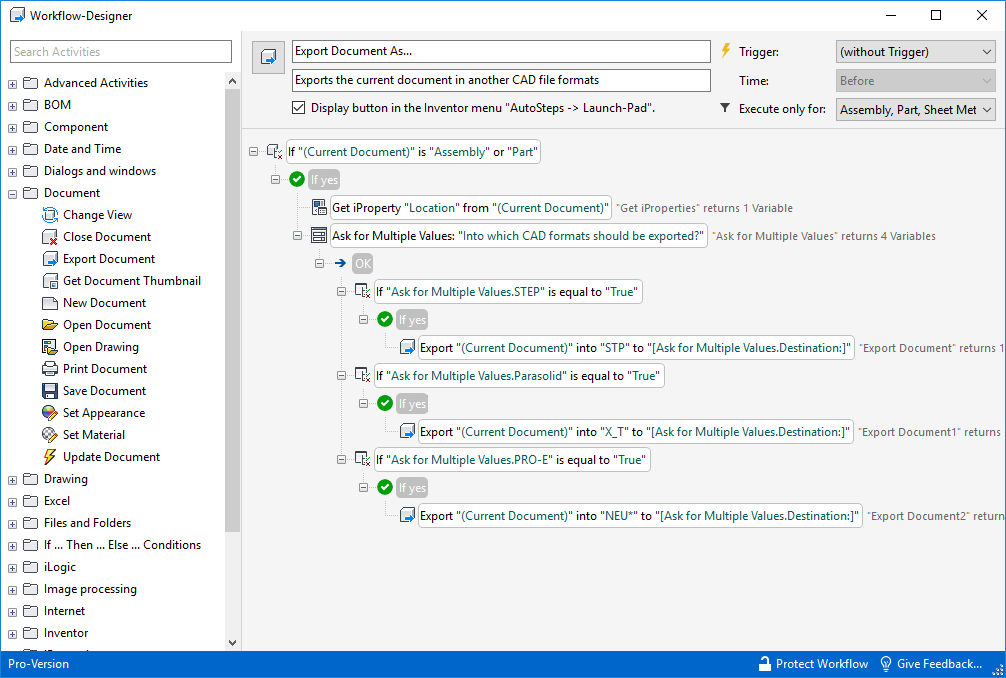Collapse the Ask for Multiple Values node
Image resolution: width=1006 pixels, height=678 pixels.
point(297,236)
